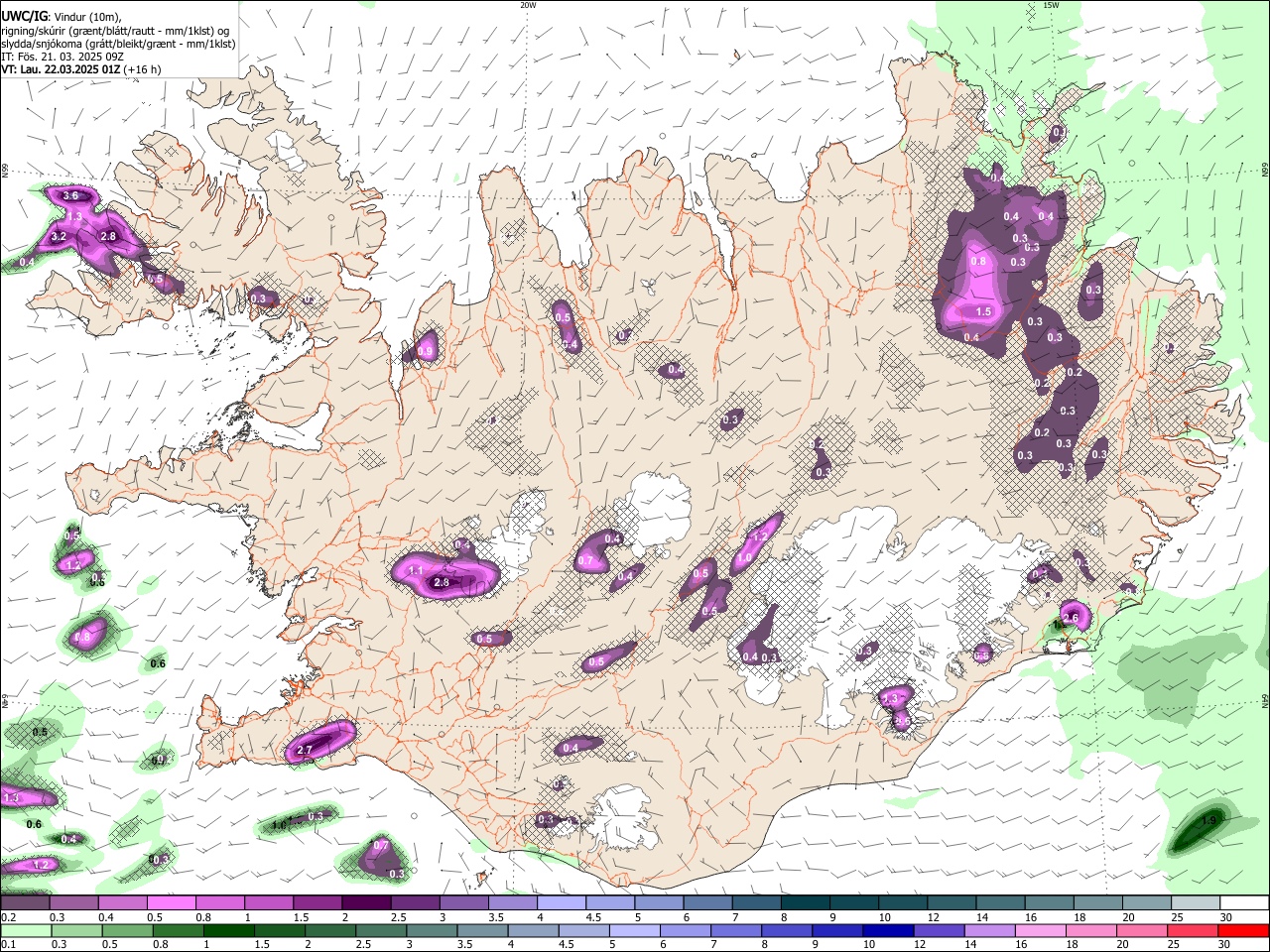Click the bright red 30+ rain legend swatch

1244,930
